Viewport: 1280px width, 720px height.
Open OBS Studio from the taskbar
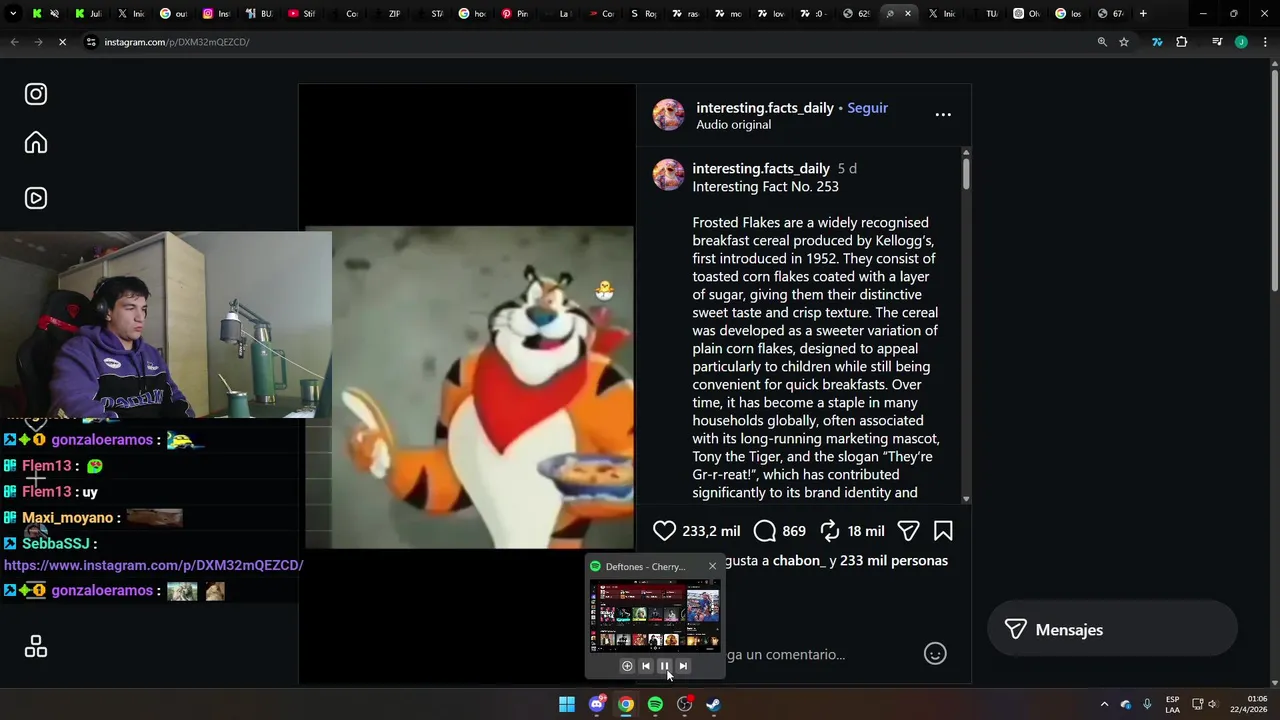tap(684, 704)
